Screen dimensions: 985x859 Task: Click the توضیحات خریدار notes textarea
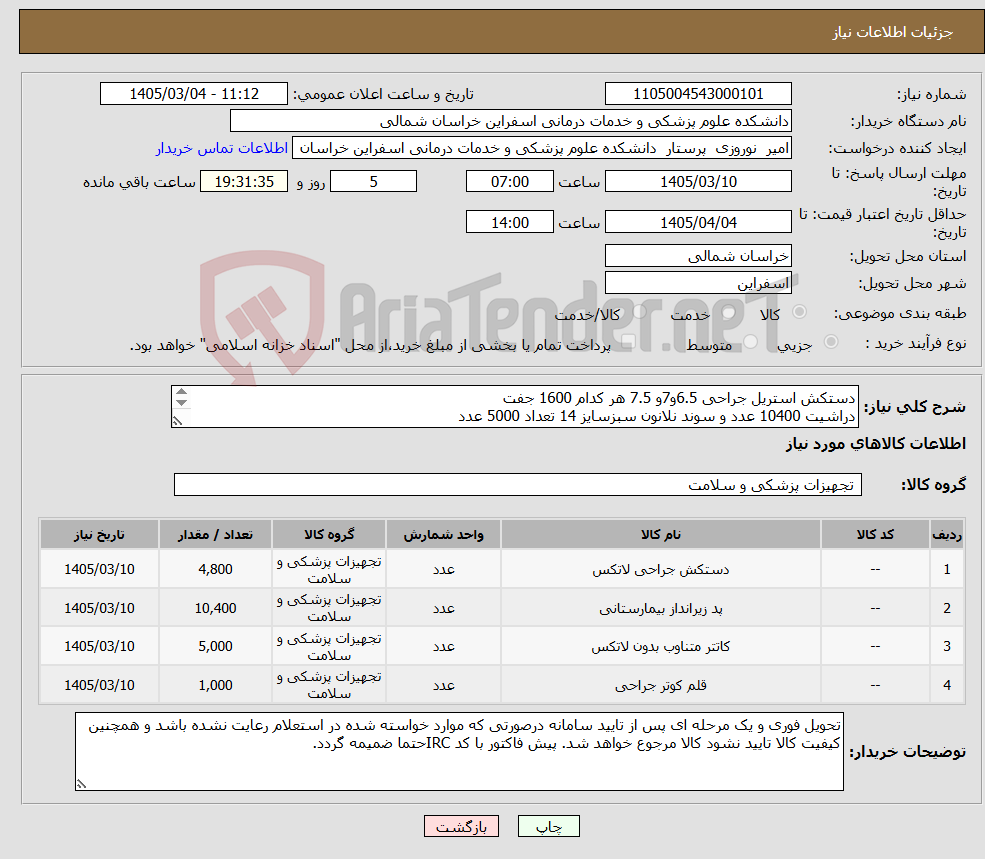pos(459,752)
